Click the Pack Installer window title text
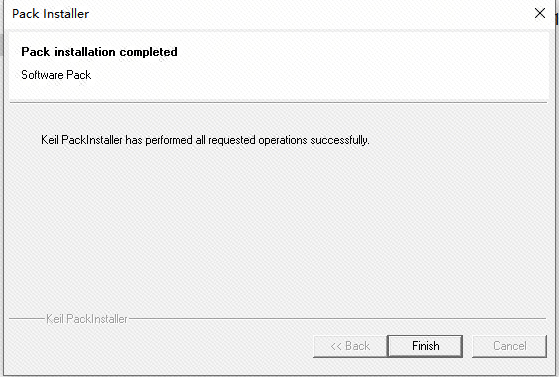 point(50,14)
